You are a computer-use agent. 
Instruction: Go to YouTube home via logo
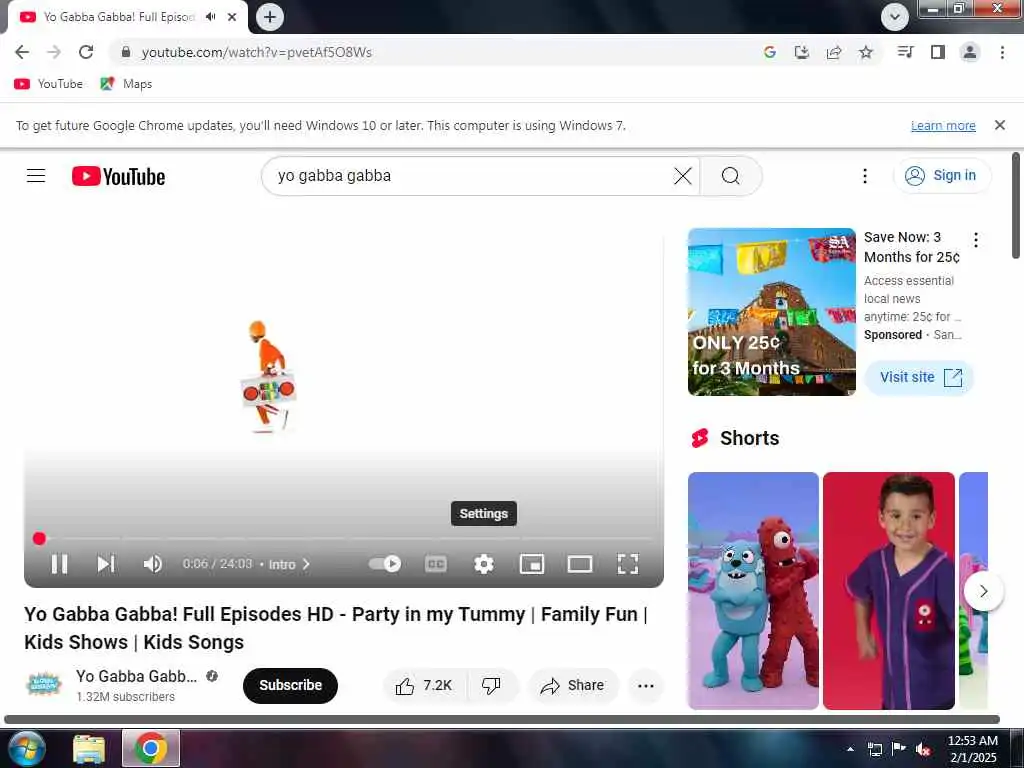118,176
